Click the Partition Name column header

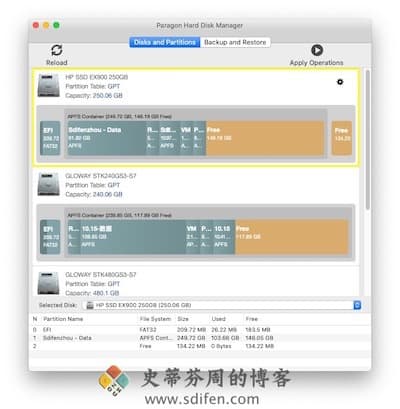(x=63, y=319)
